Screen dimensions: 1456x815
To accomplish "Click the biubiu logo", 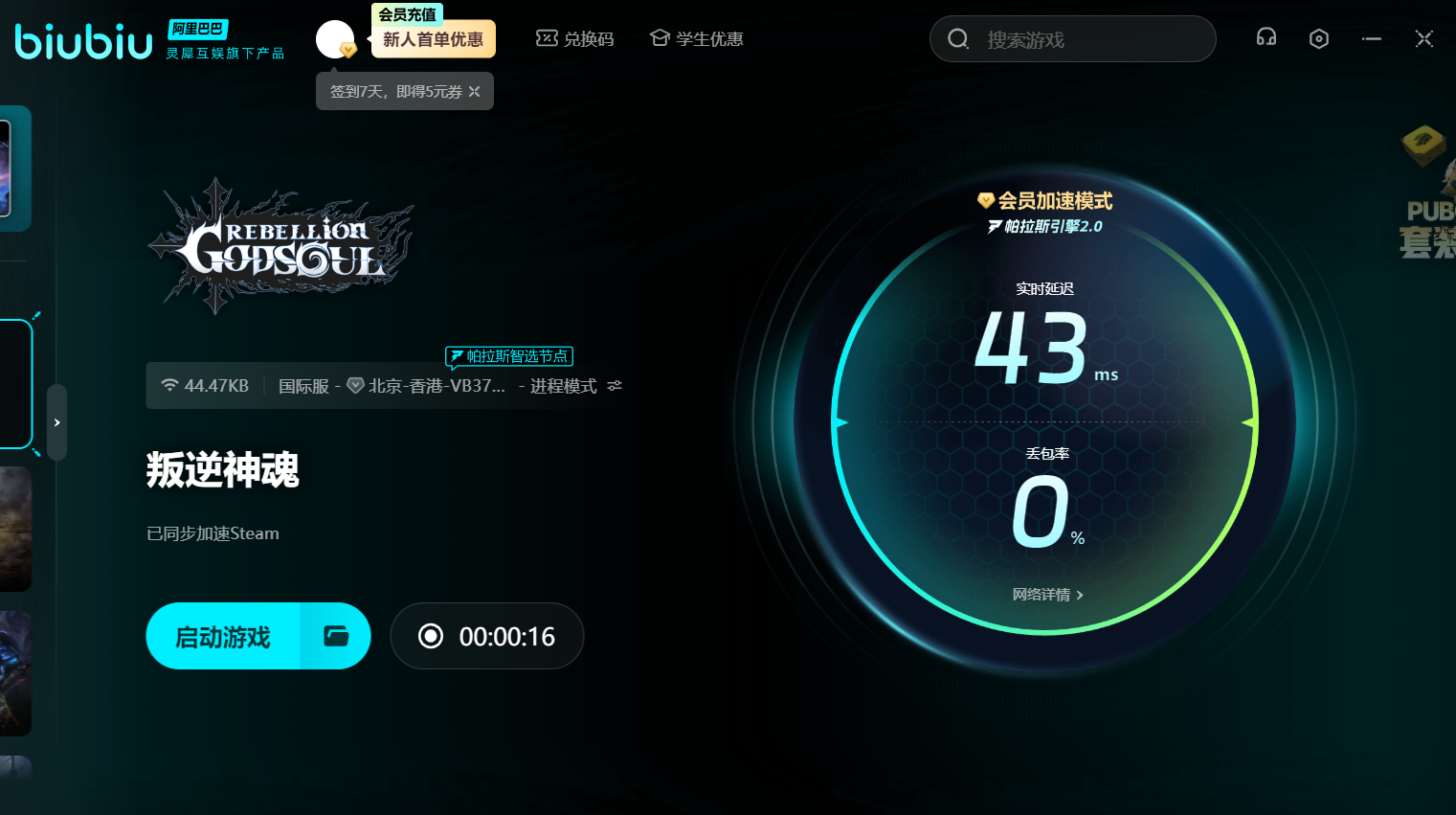I will point(83,41).
